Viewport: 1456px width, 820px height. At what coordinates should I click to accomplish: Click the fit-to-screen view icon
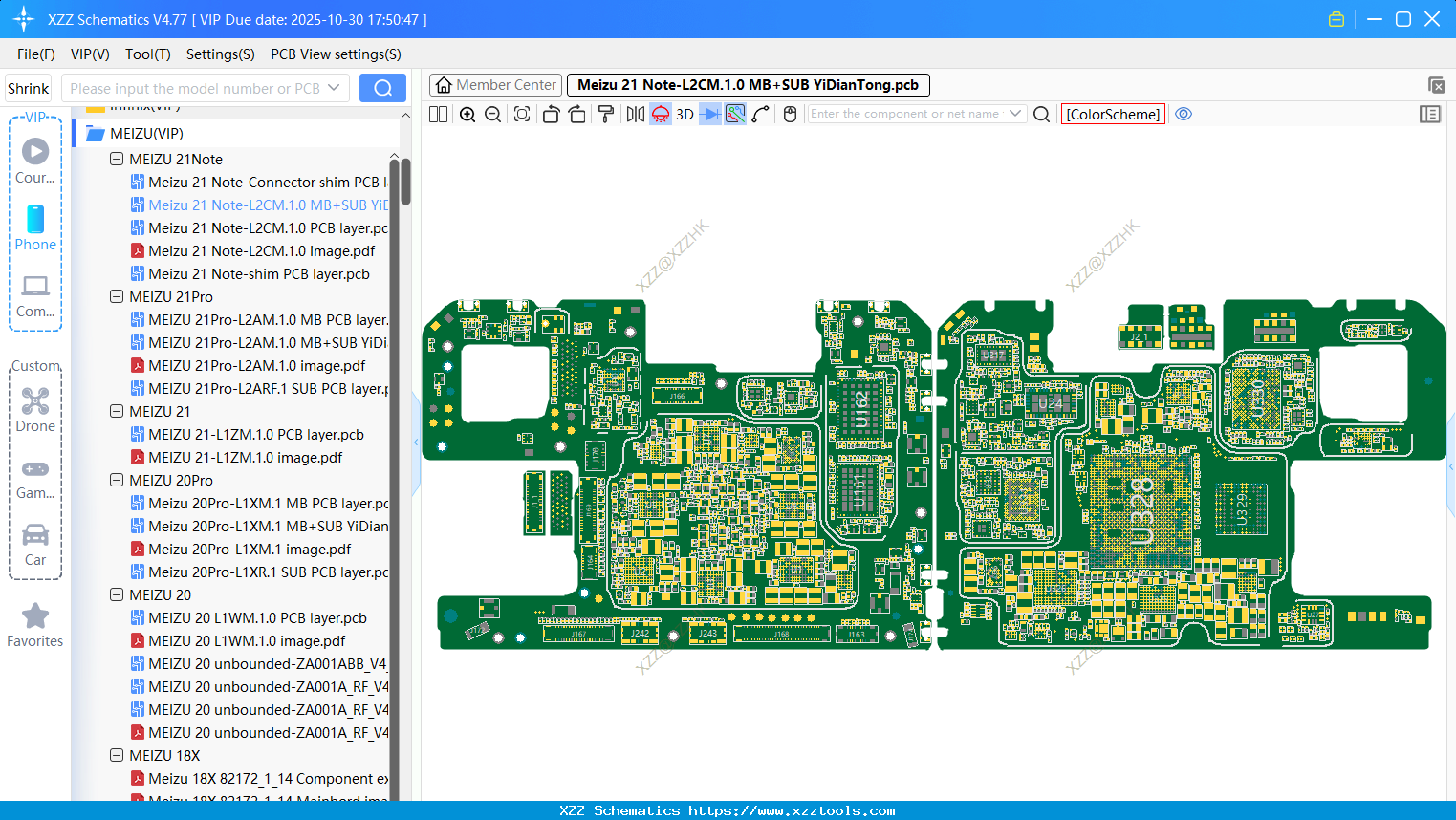pos(522,115)
